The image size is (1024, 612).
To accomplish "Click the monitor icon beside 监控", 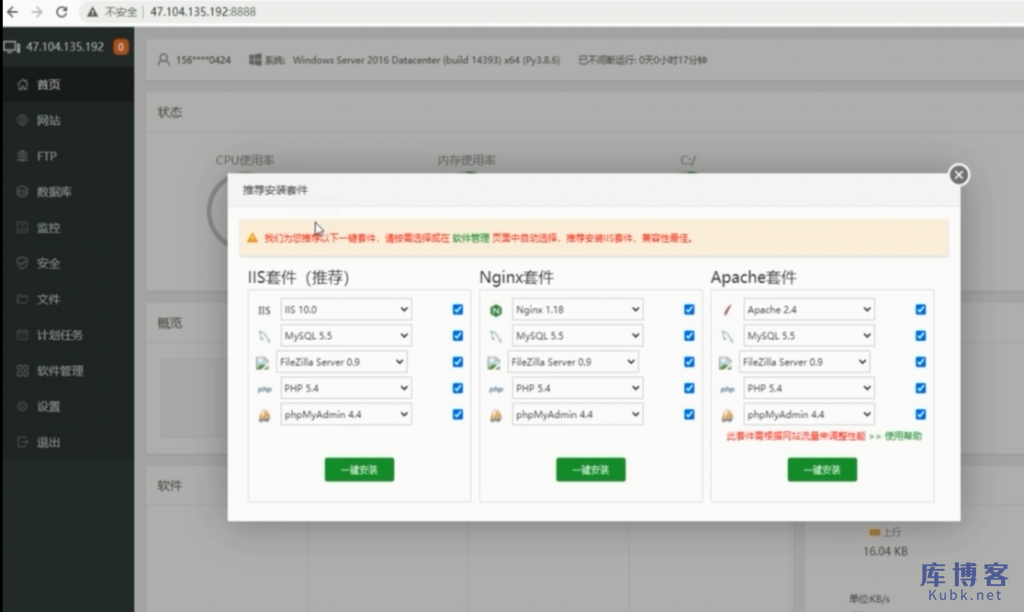I will tap(23, 227).
